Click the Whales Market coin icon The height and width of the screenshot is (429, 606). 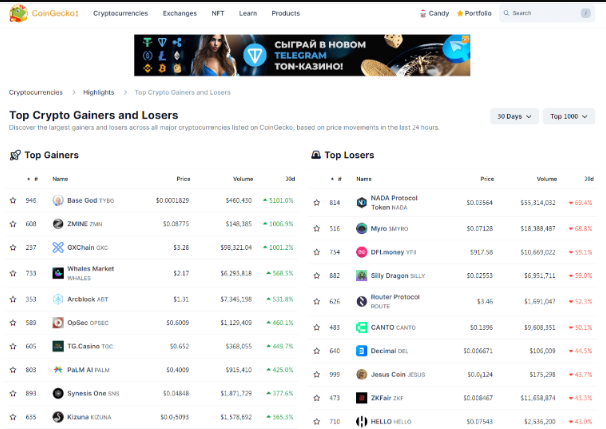point(58,273)
